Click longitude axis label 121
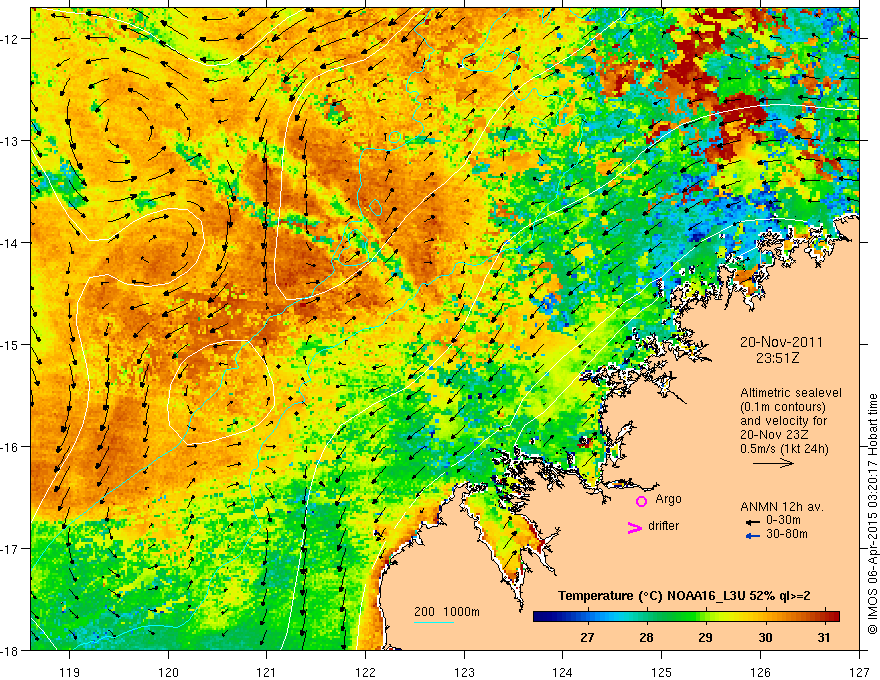 pos(267,672)
